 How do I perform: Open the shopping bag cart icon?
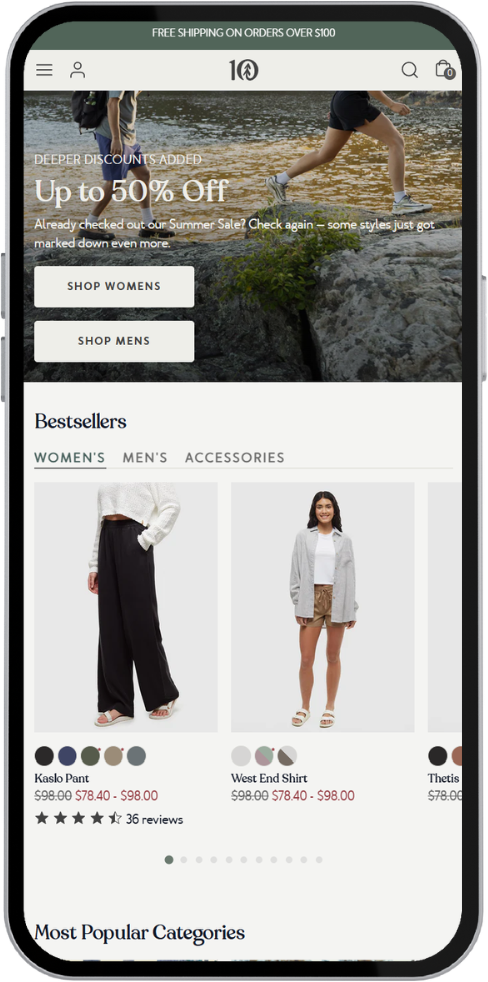tap(444, 69)
